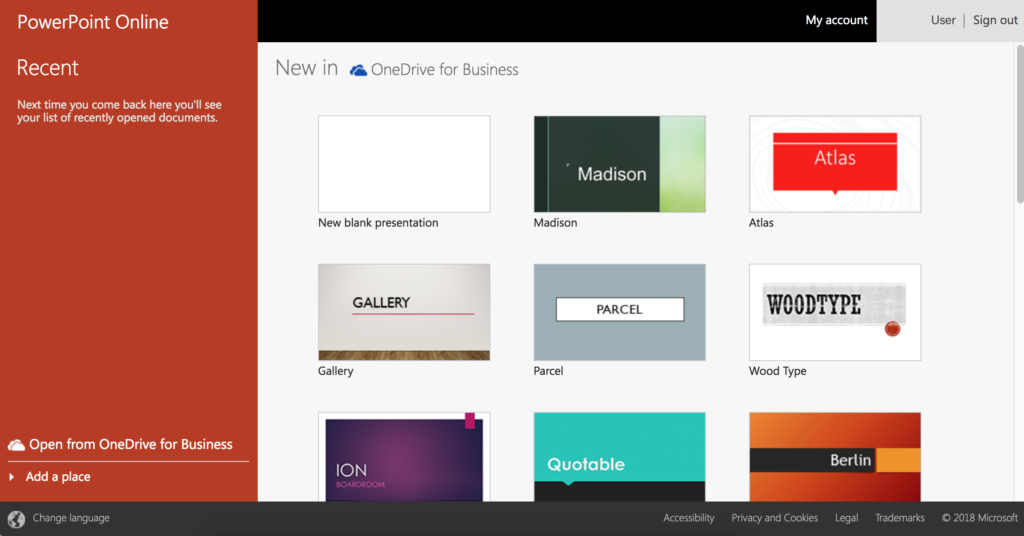The image size is (1024, 536).
Task: Click the Recent heading
Action: [47, 68]
